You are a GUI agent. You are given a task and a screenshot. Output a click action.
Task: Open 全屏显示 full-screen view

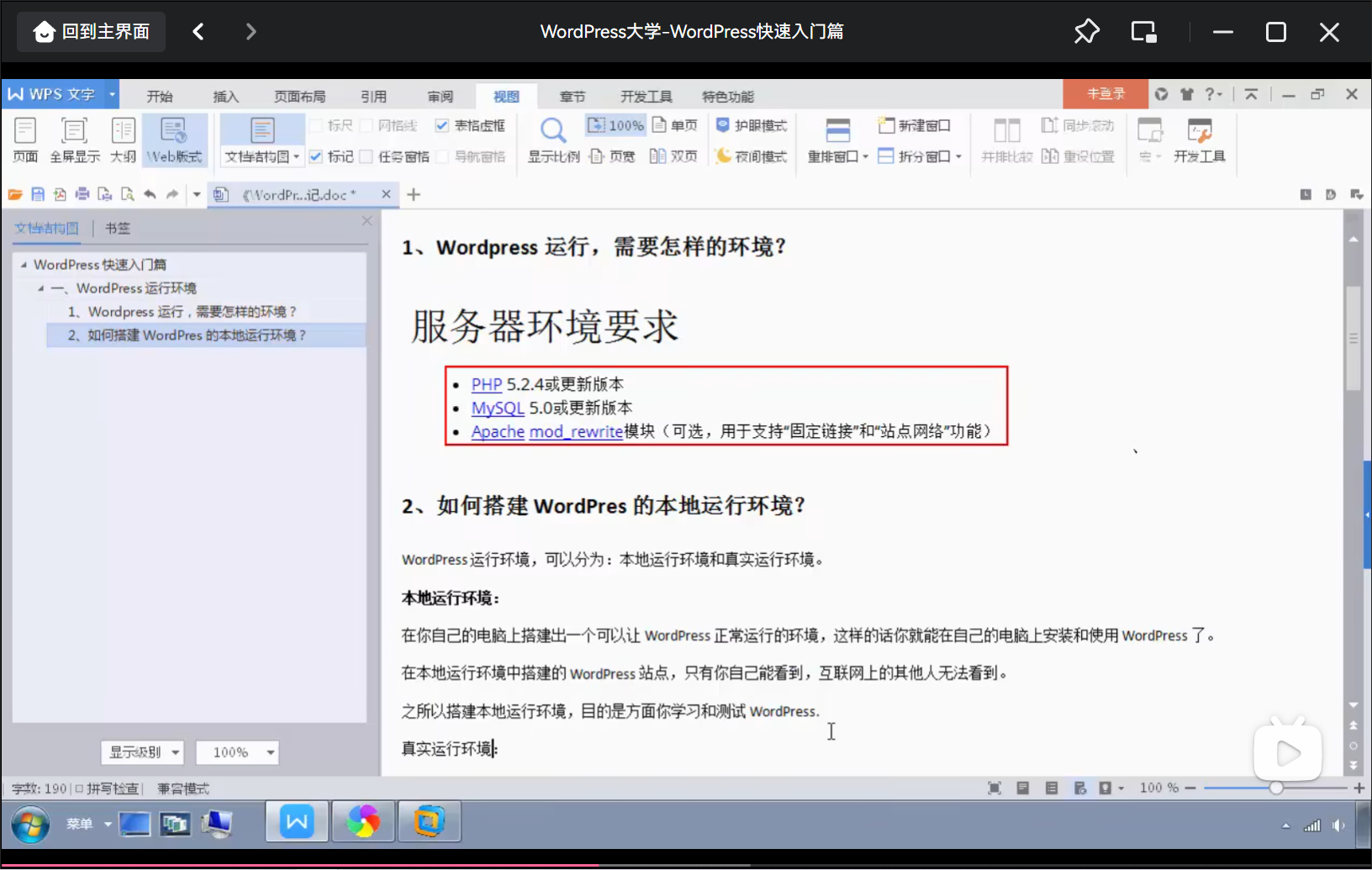(75, 140)
